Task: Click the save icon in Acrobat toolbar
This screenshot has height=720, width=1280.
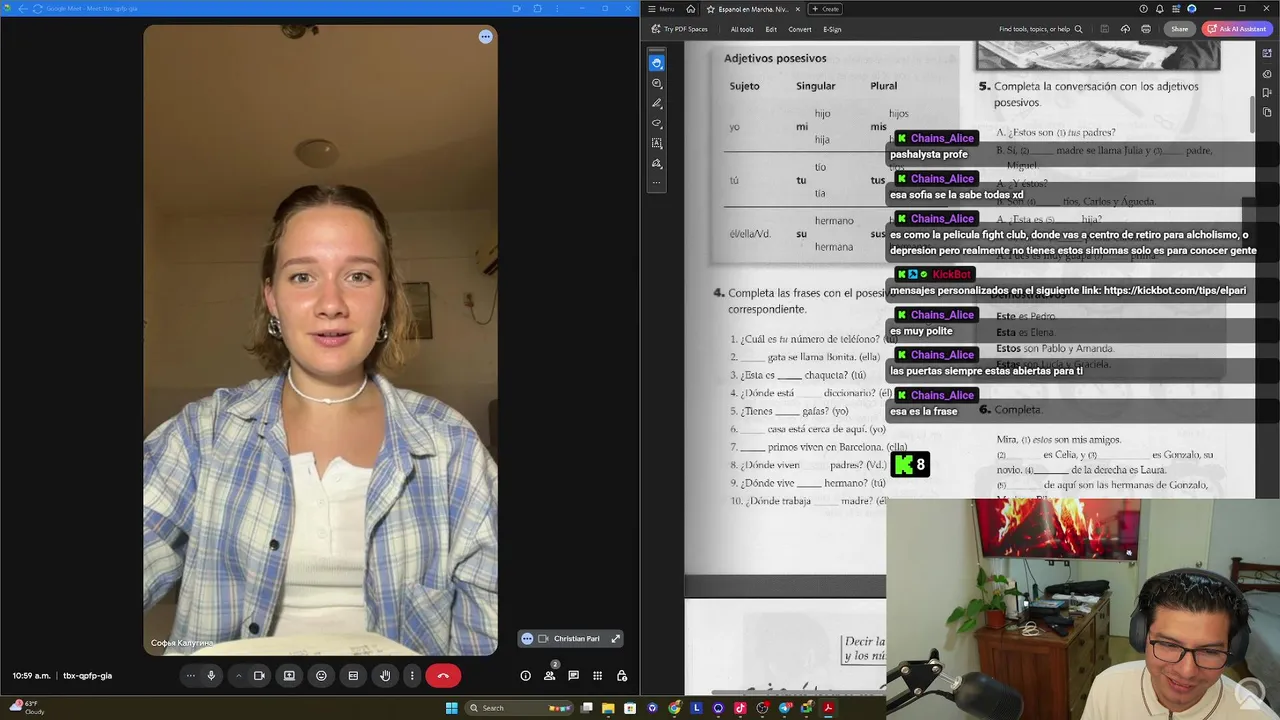Action: point(1105,29)
